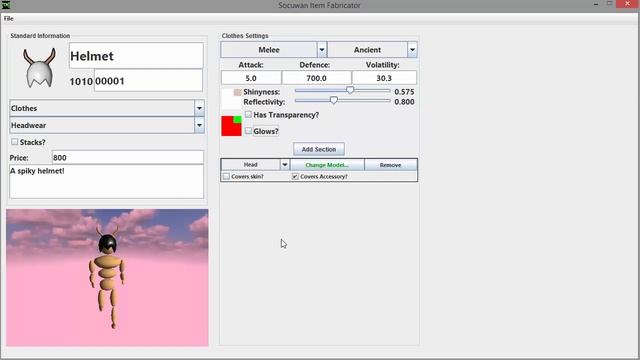Click the red and green texture swatch
The width and height of the screenshot is (640, 360).
click(231, 126)
